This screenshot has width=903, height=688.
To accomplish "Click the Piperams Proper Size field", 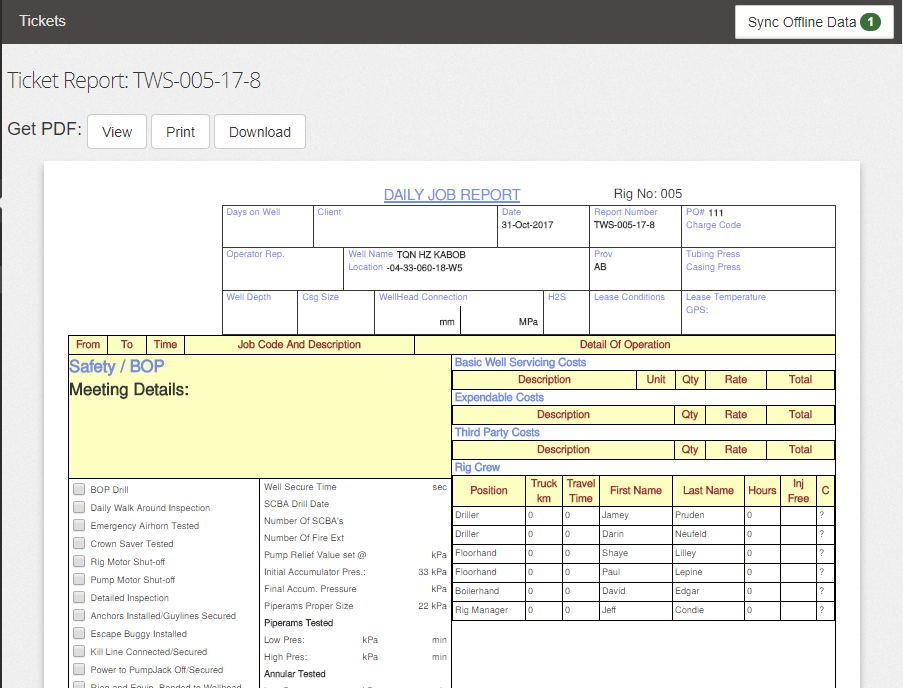I will pyautogui.click(x=355, y=606).
